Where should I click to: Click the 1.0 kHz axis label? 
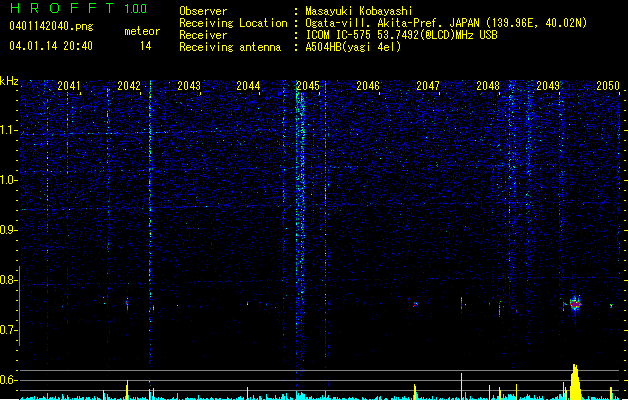7,180
